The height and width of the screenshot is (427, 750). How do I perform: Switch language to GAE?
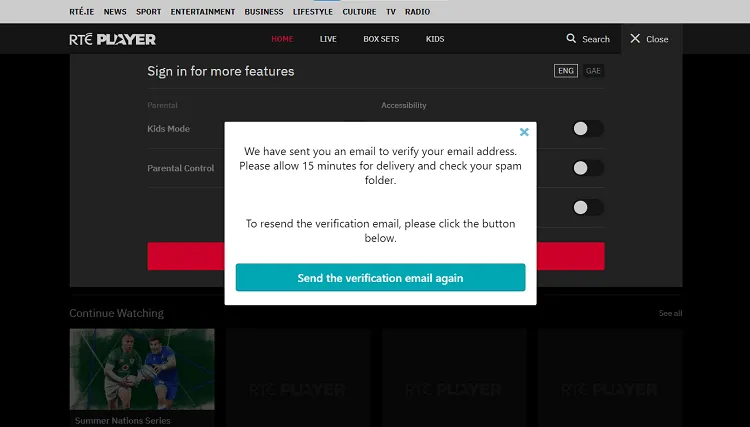click(x=593, y=71)
